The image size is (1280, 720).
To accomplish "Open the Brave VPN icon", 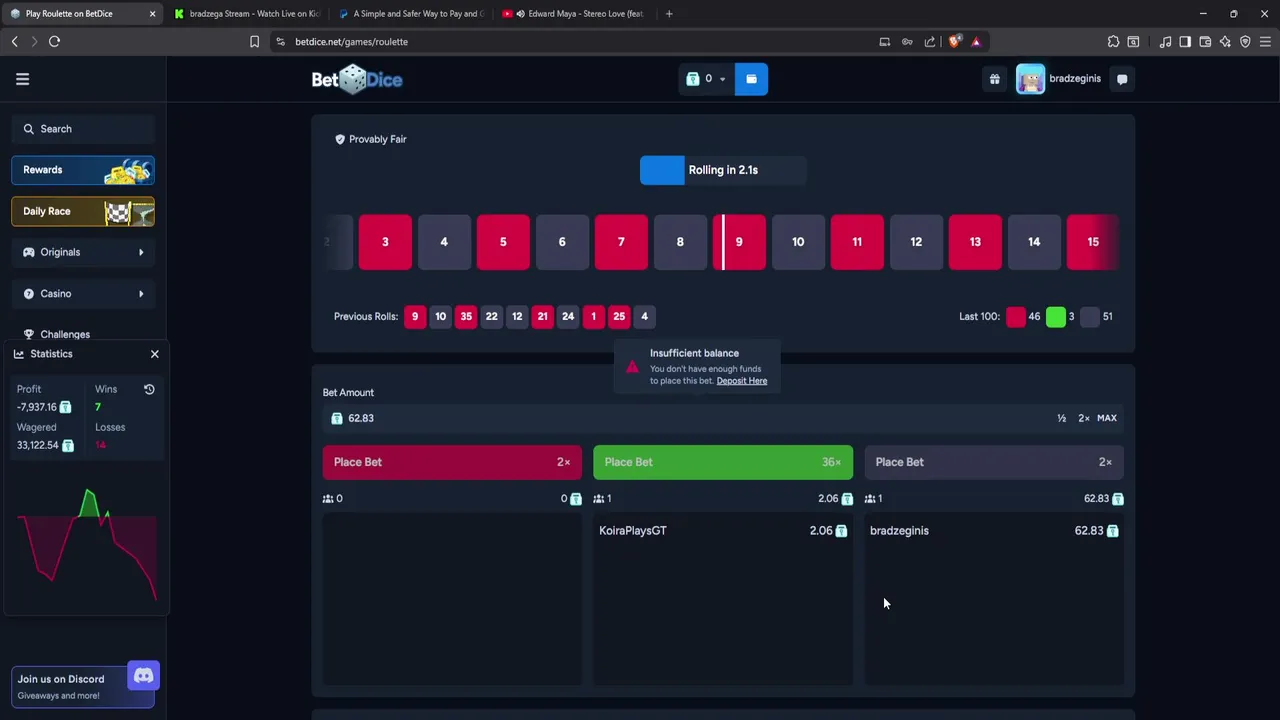I will pos(1245,41).
